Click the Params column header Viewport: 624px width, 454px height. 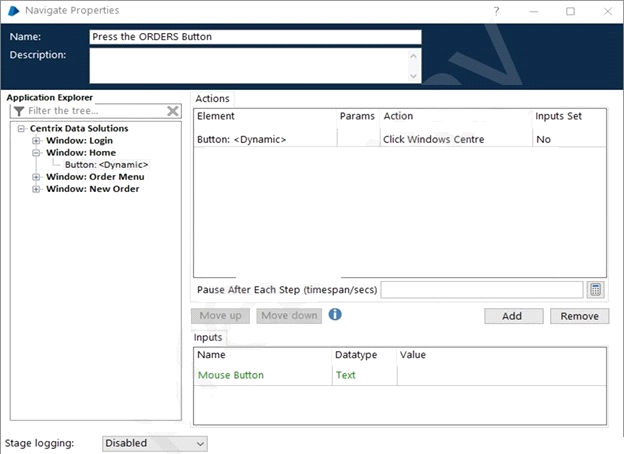coord(357,116)
